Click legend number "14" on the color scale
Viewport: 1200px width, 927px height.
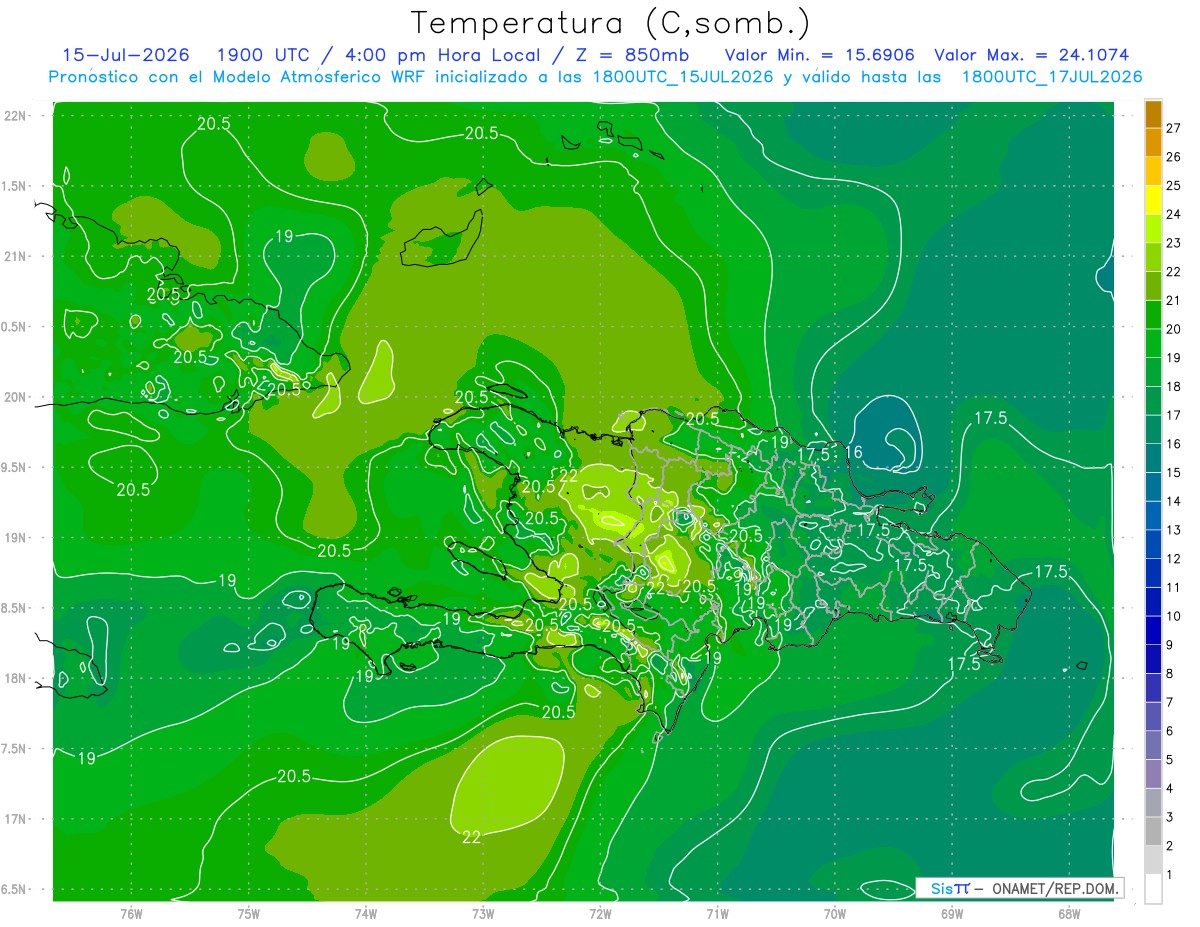1174,501
